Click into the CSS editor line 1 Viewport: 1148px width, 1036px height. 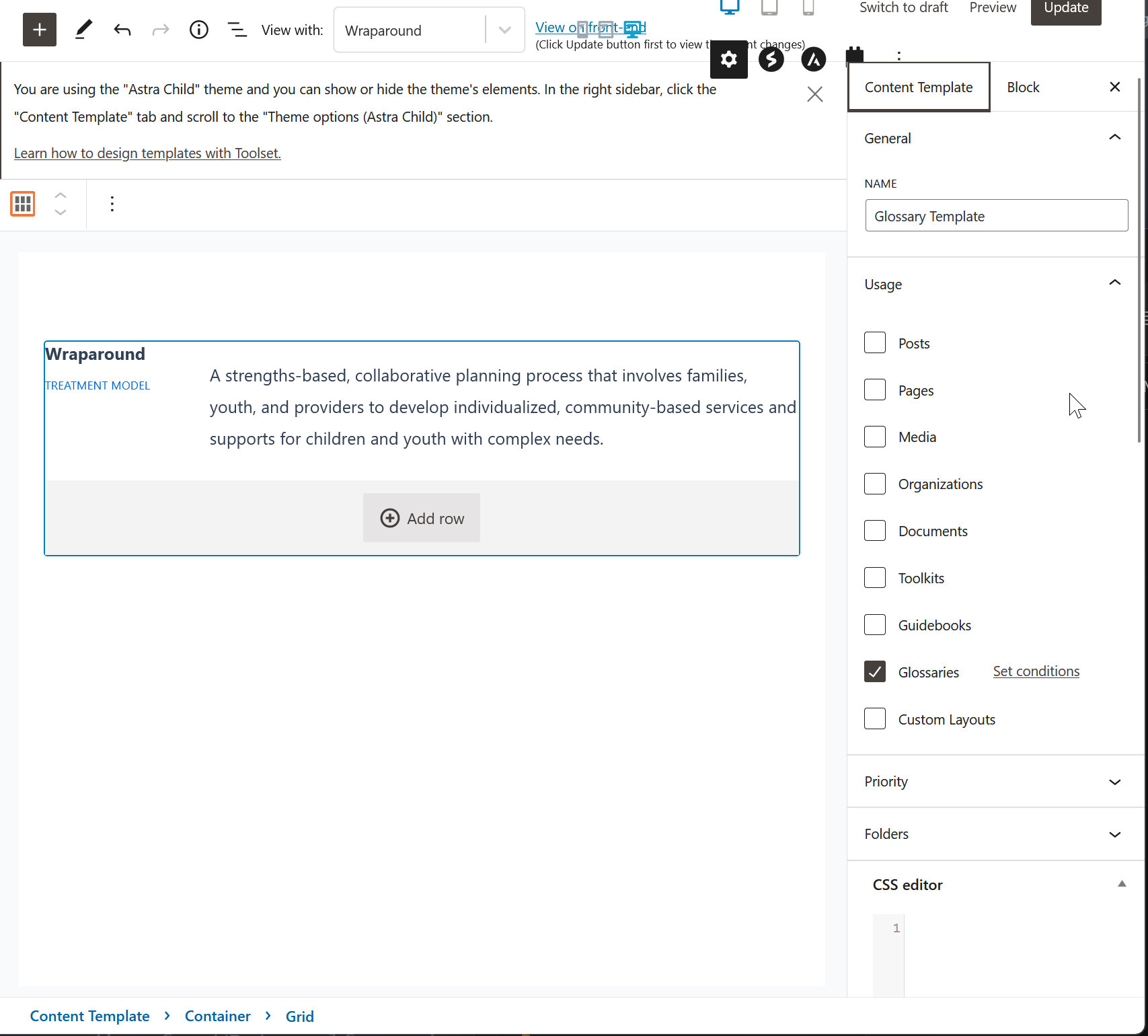pyautogui.click(x=1017, y=928)
